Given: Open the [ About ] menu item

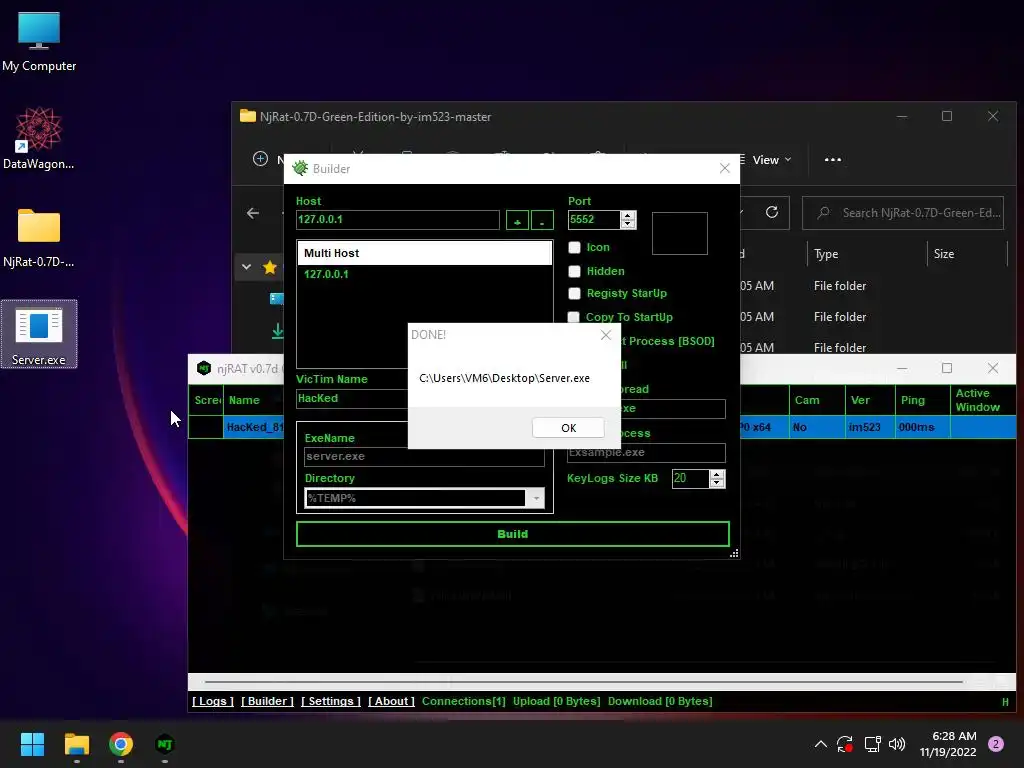Looking at the screenshot, I should coord(391,701).
